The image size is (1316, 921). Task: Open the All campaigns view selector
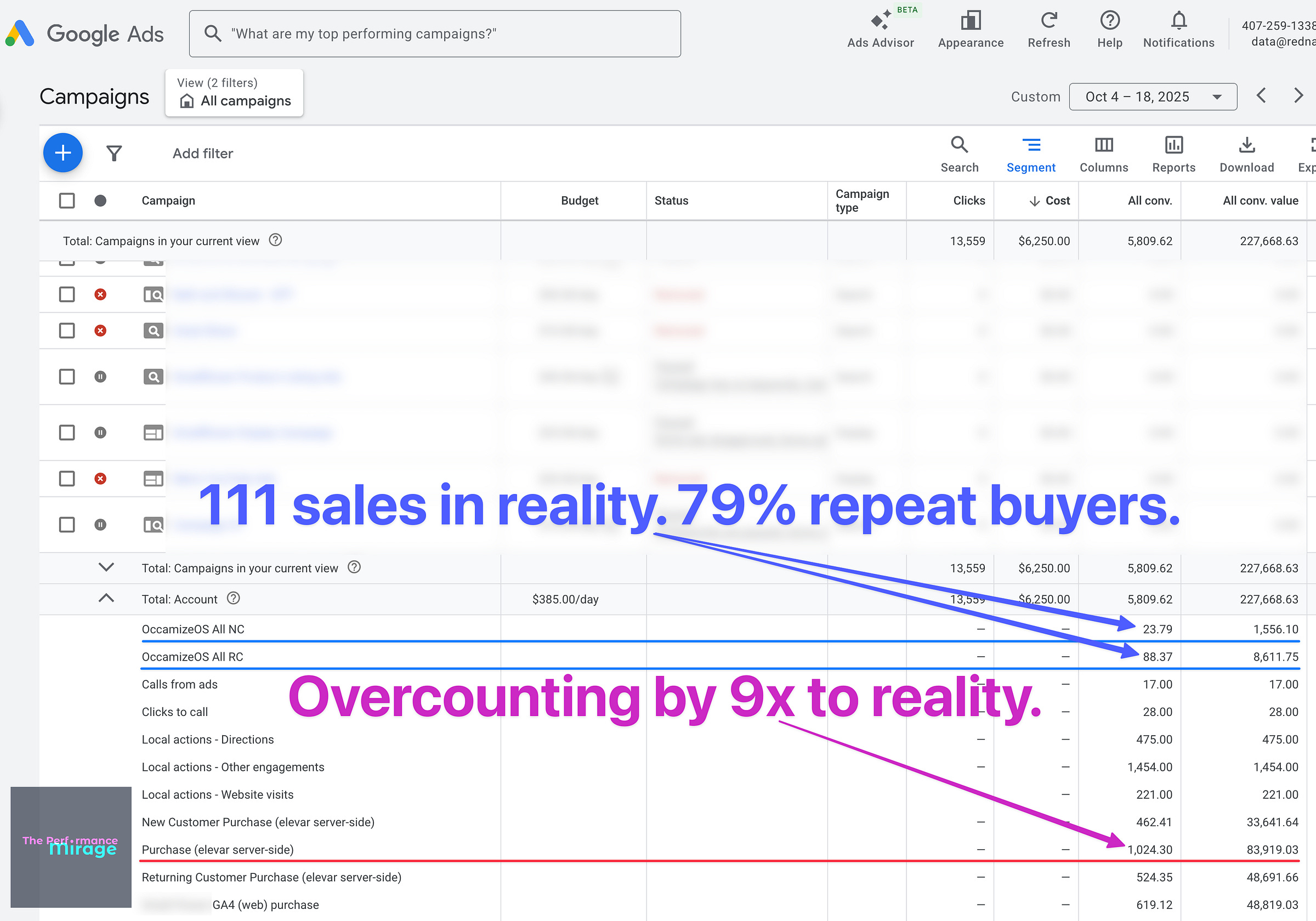pyautogui.click(x=234, y=93)
